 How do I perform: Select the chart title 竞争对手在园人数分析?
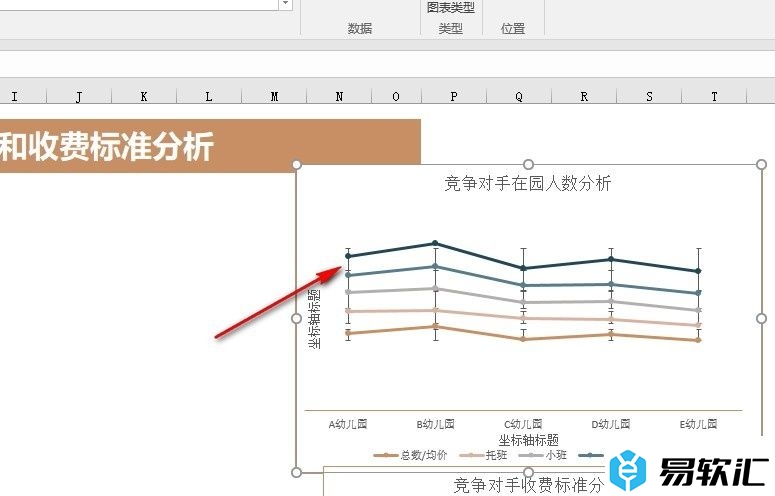[x=527, y=183]
